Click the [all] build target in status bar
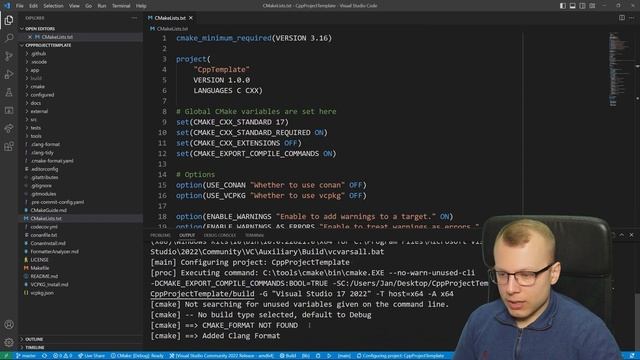Screen dimensions: 640x360 (x=305, y=356)
